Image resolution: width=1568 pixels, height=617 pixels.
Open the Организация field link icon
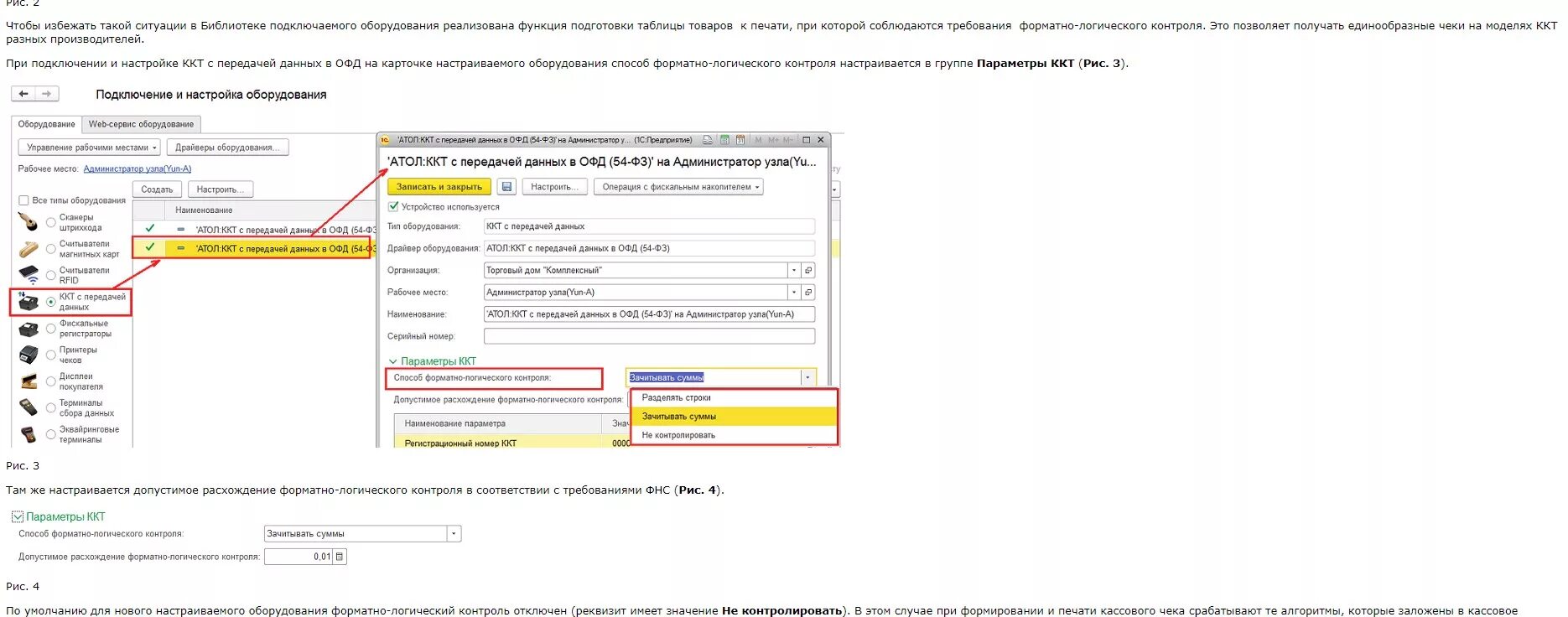[808, 270]
